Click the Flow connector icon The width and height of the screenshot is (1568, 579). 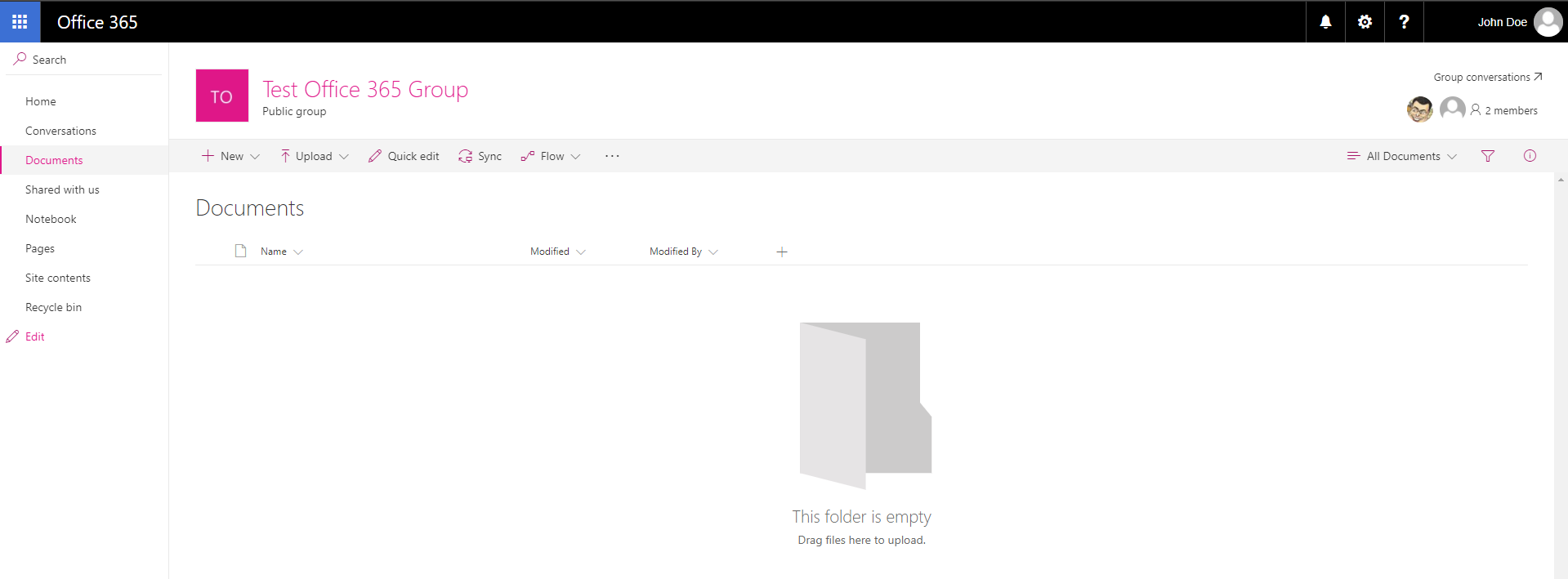[x=528, y=156]
